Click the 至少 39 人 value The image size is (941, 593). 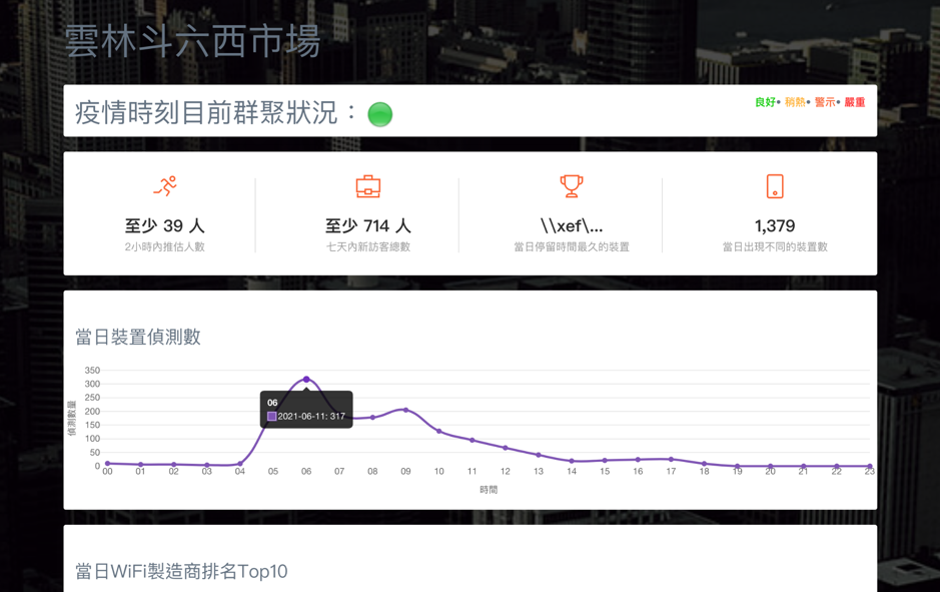pos(164,226)
